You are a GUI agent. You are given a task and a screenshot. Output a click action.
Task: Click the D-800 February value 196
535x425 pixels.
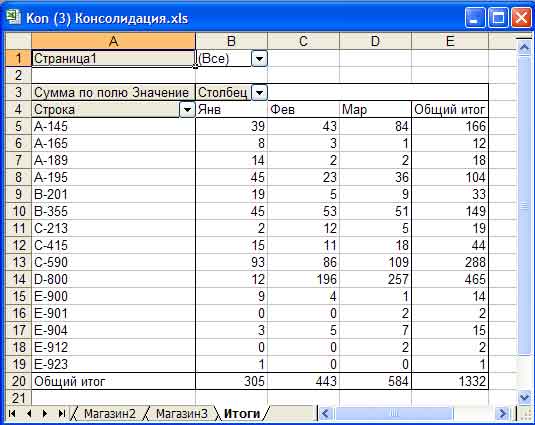pos(303,279)
